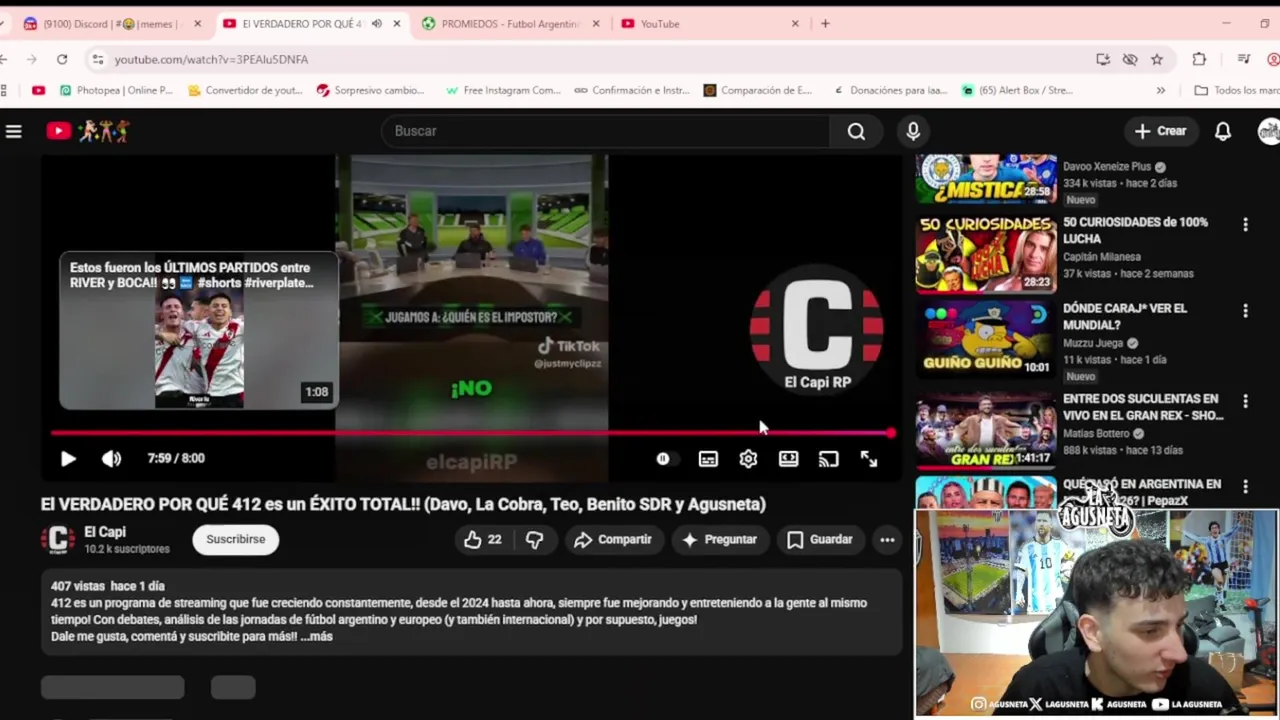Open the notifications bell
The height and width of the screenshot is (720, 1280).
click(x=1222, y=131)
